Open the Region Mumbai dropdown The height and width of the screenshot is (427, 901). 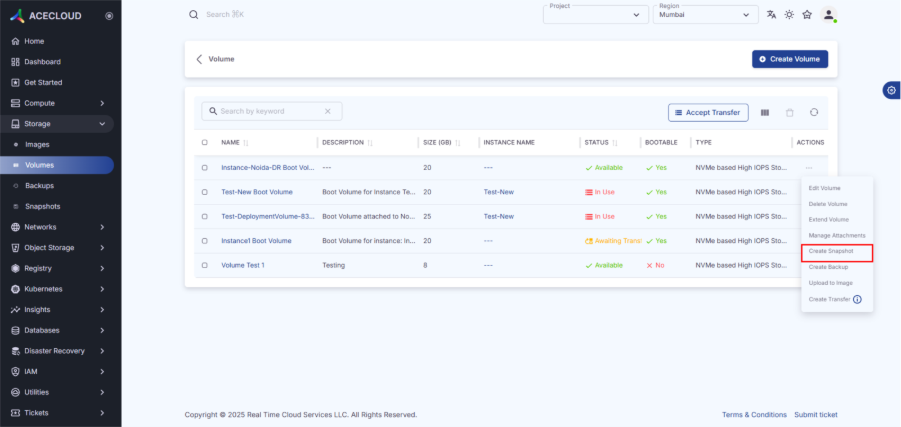coord(706,15)
